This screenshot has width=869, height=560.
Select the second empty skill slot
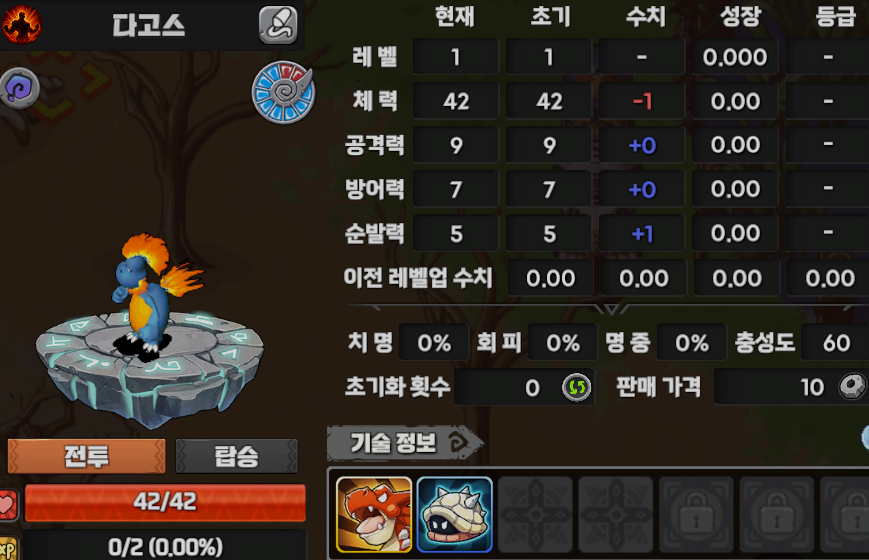point(616,515)
